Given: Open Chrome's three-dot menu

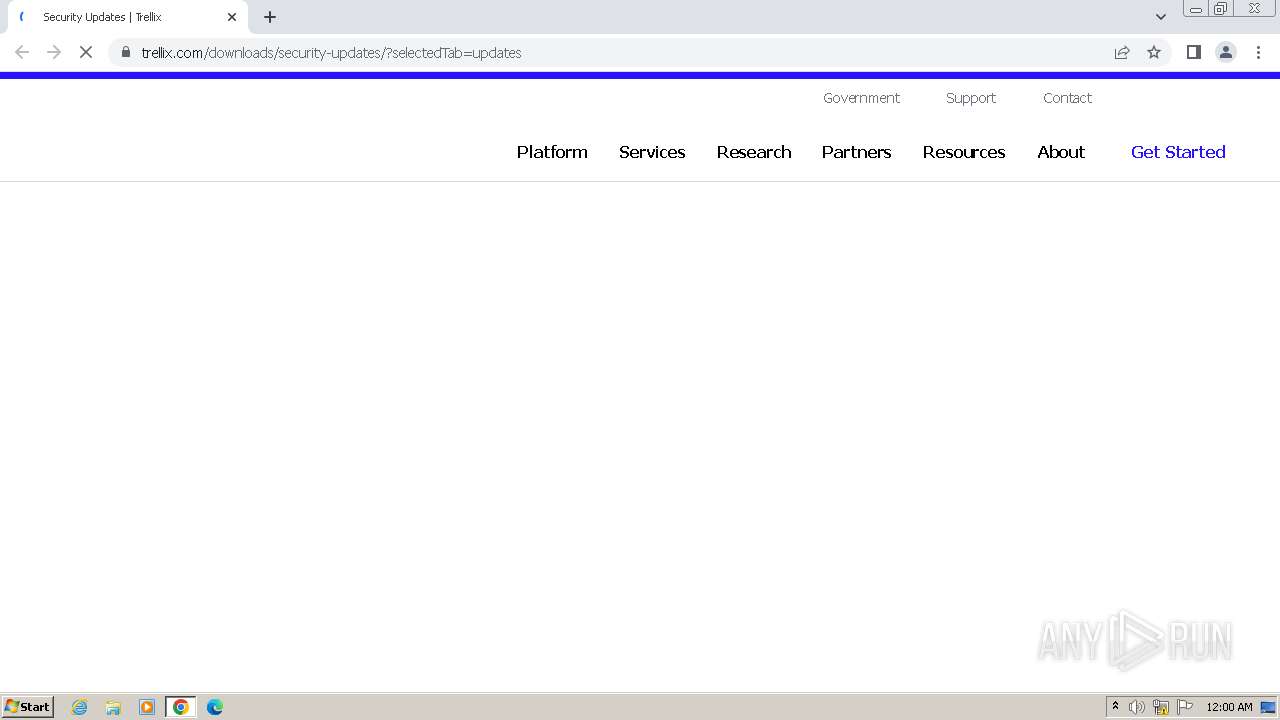Looking at the screenshot, I should coord(1258,52).
